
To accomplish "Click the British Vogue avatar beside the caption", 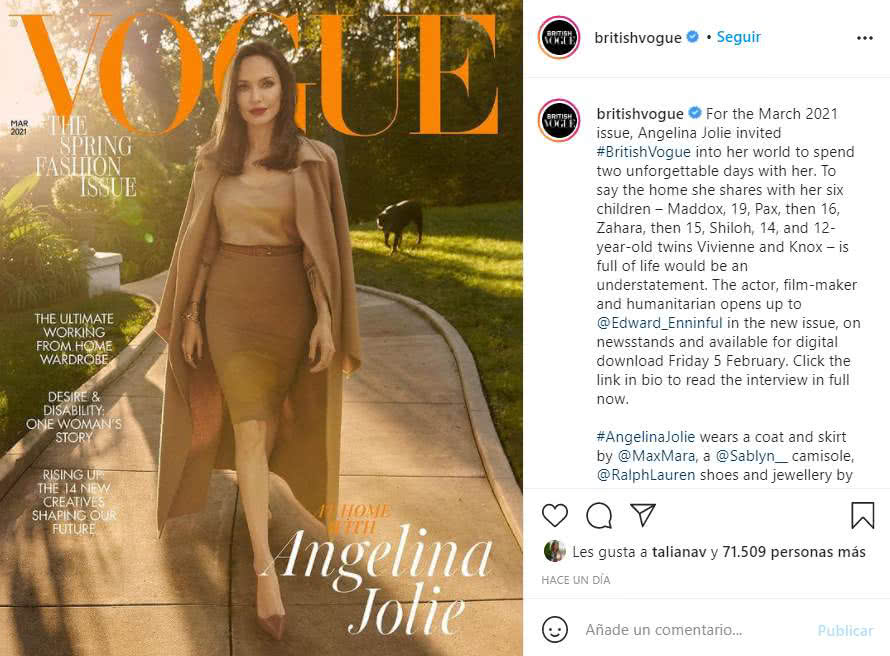I will click(559, 120).
